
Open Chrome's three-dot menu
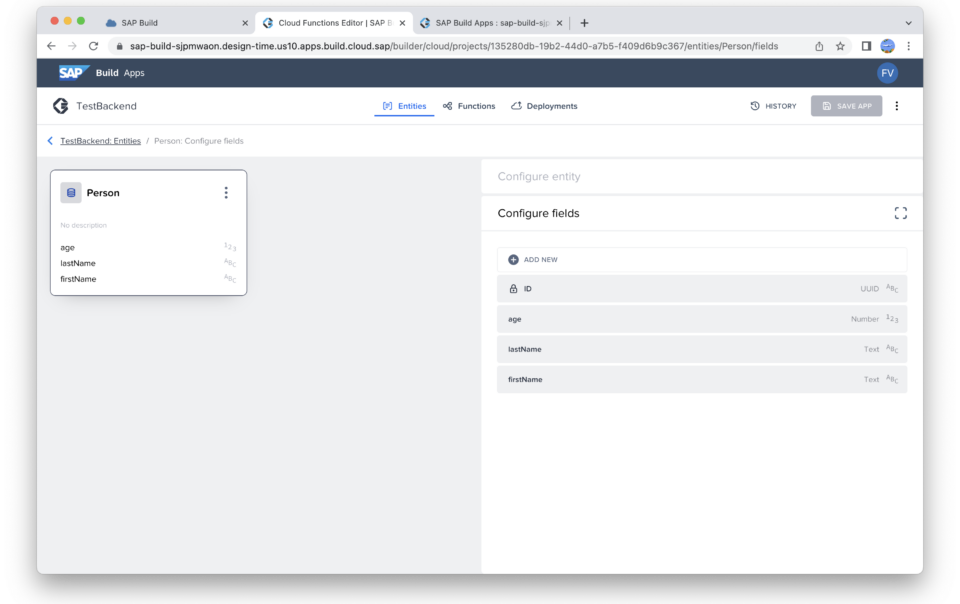pyautogui.click(x=909, y=46)
